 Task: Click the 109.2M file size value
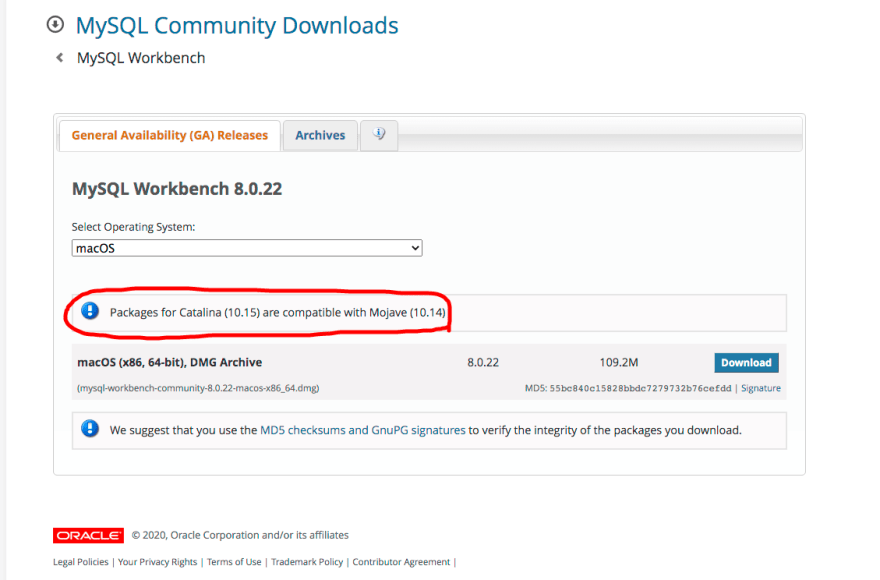point(618,362)
